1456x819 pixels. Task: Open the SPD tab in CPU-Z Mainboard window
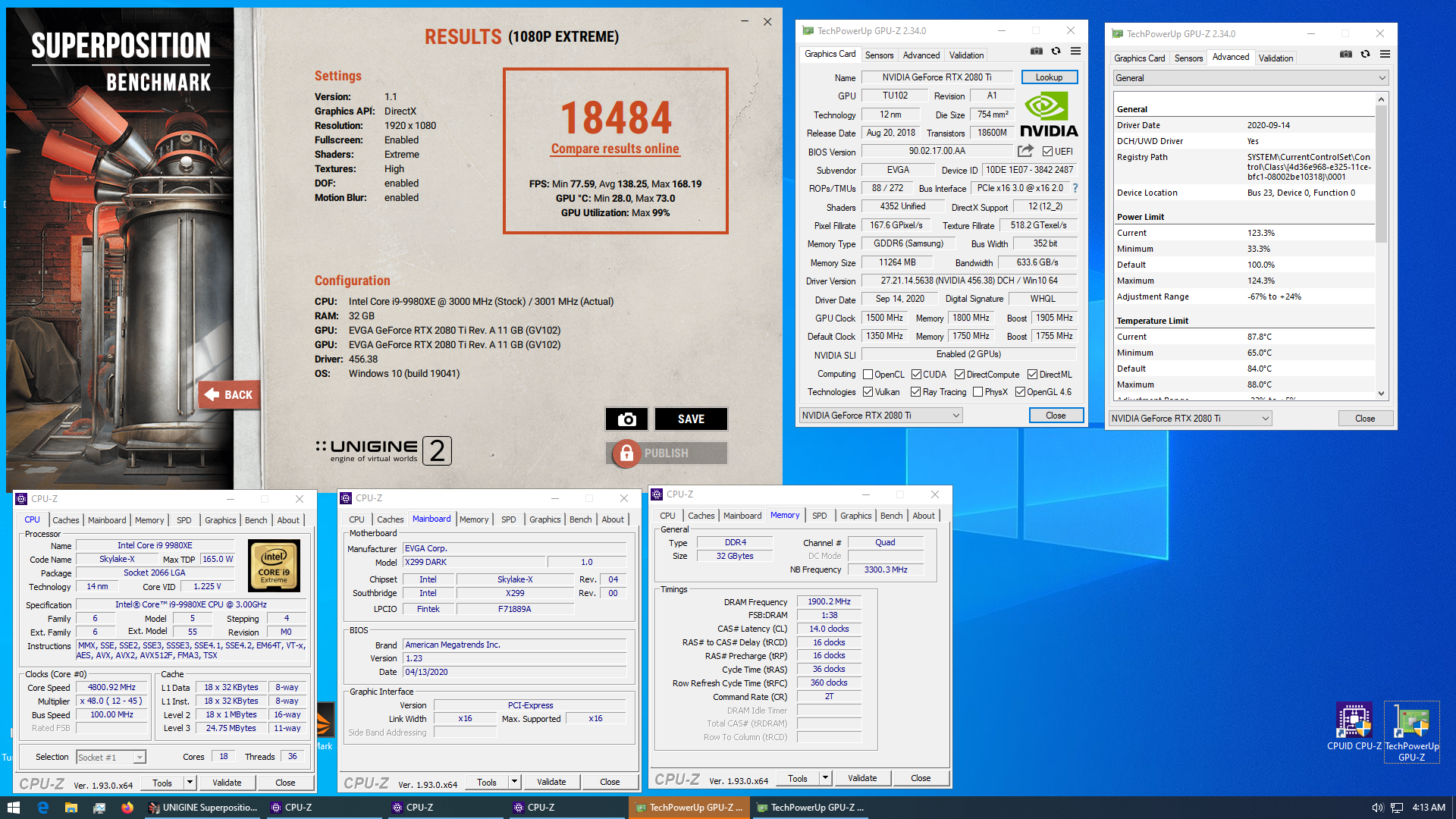click(508, 519)
